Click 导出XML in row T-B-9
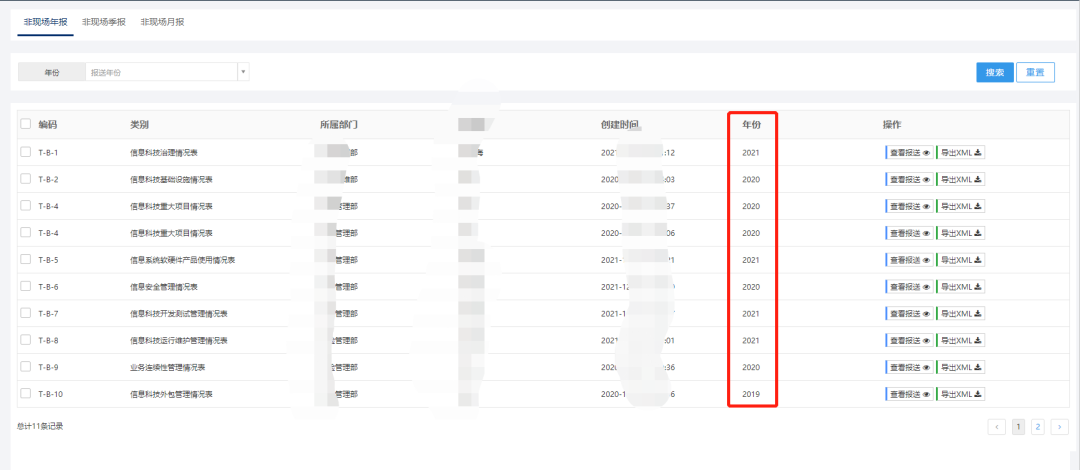The height and width of the screenshot is (470, 1080). pyautogui.click(x=961, y=367)
